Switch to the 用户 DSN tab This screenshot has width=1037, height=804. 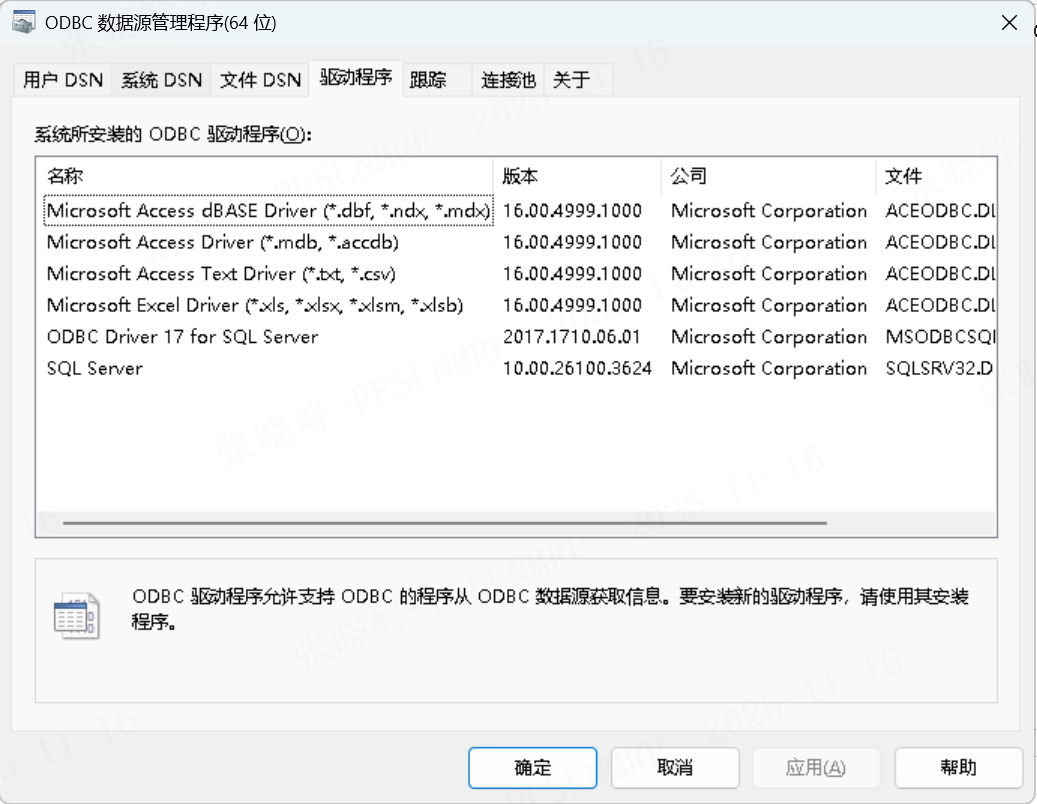tap(63, 80)
